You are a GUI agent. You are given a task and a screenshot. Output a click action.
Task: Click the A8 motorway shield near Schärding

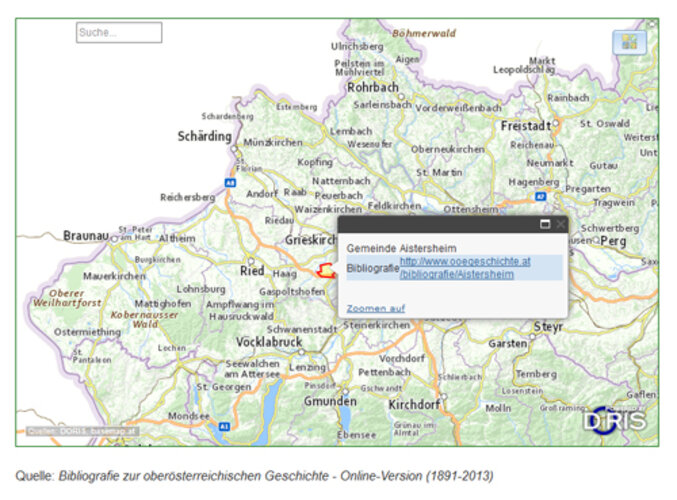click(x=230, y=183)
